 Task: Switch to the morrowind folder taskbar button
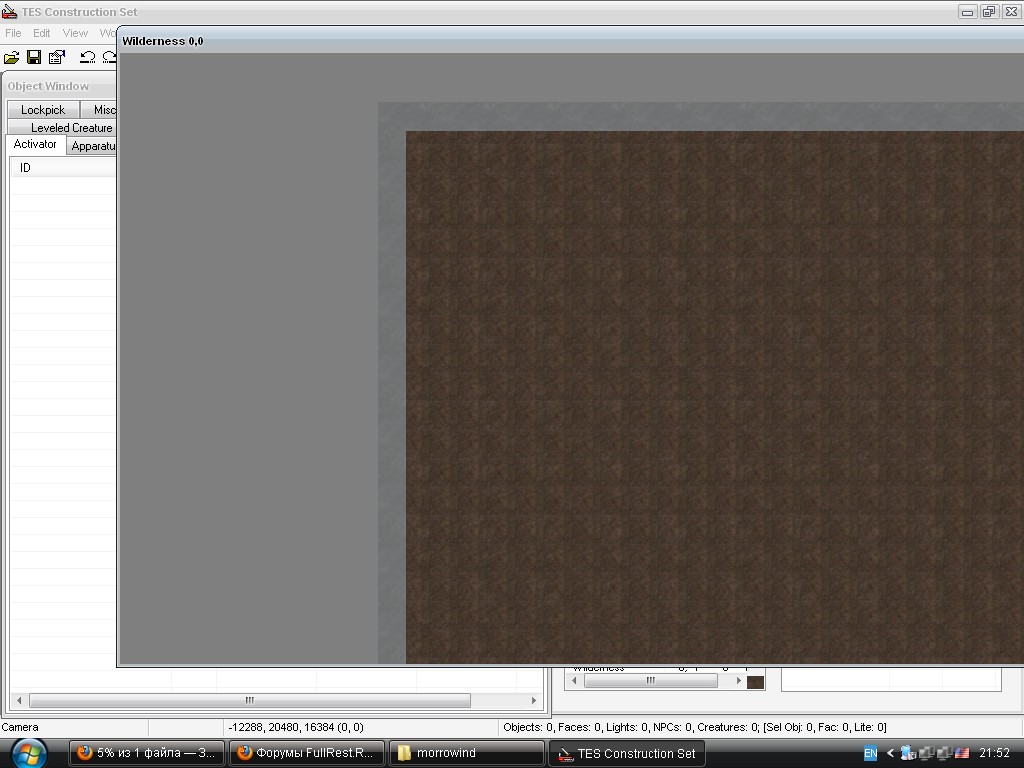[467, 753]
